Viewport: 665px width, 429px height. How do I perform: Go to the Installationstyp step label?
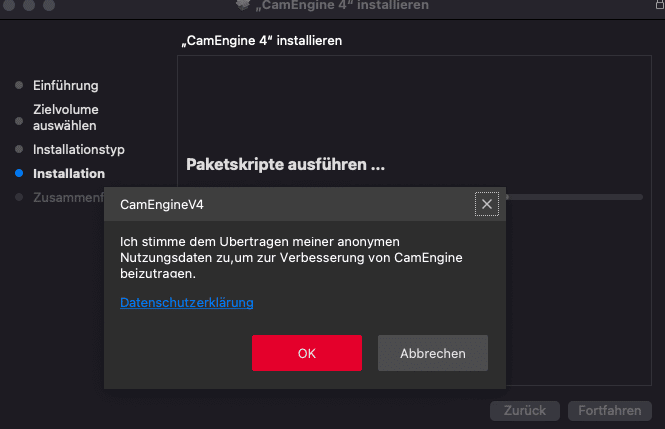79,150
